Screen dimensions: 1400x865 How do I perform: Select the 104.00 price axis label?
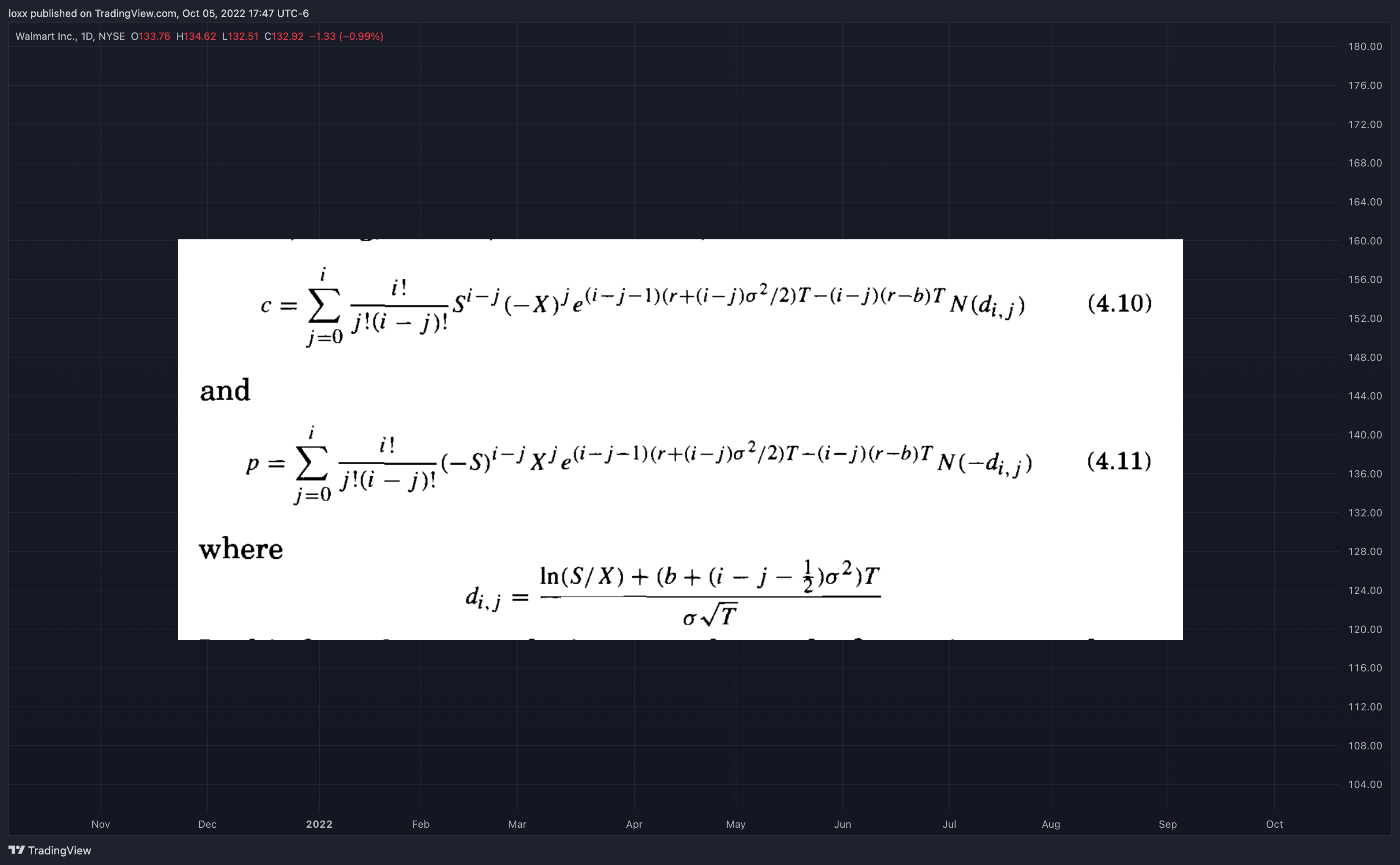tap(1364, 785)
